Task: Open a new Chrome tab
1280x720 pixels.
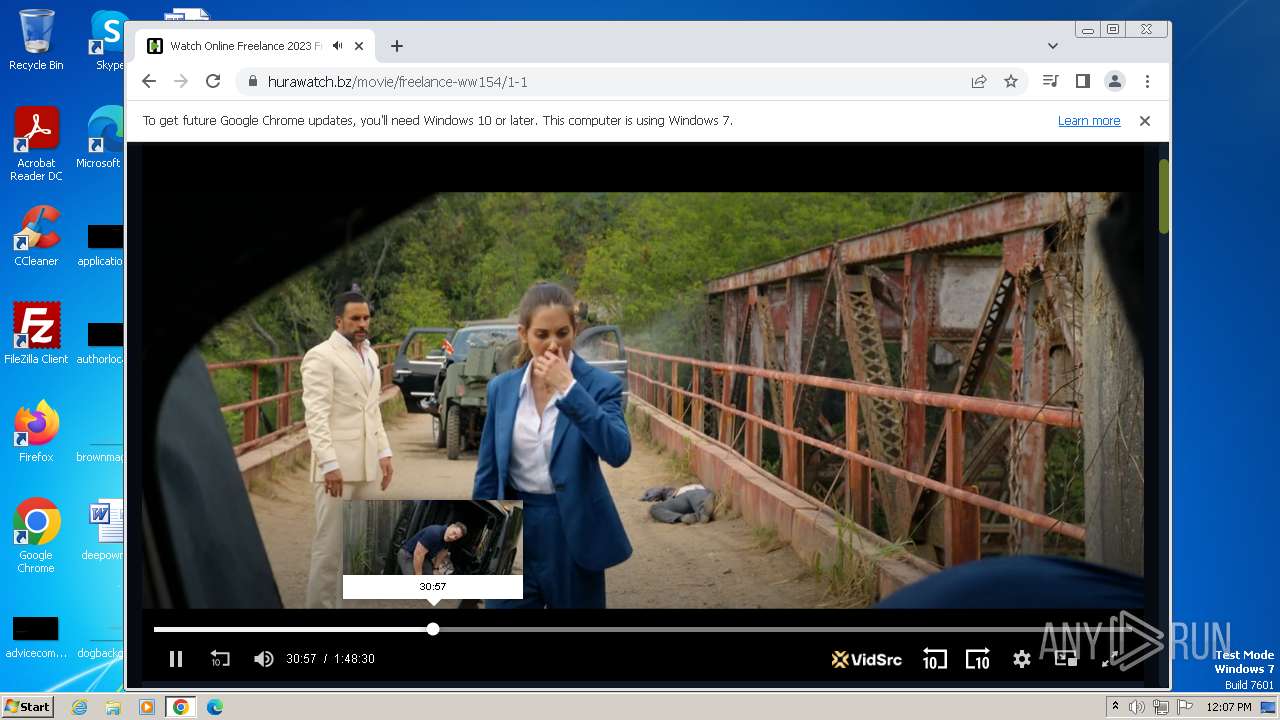Action: click(x=397, y=46)
